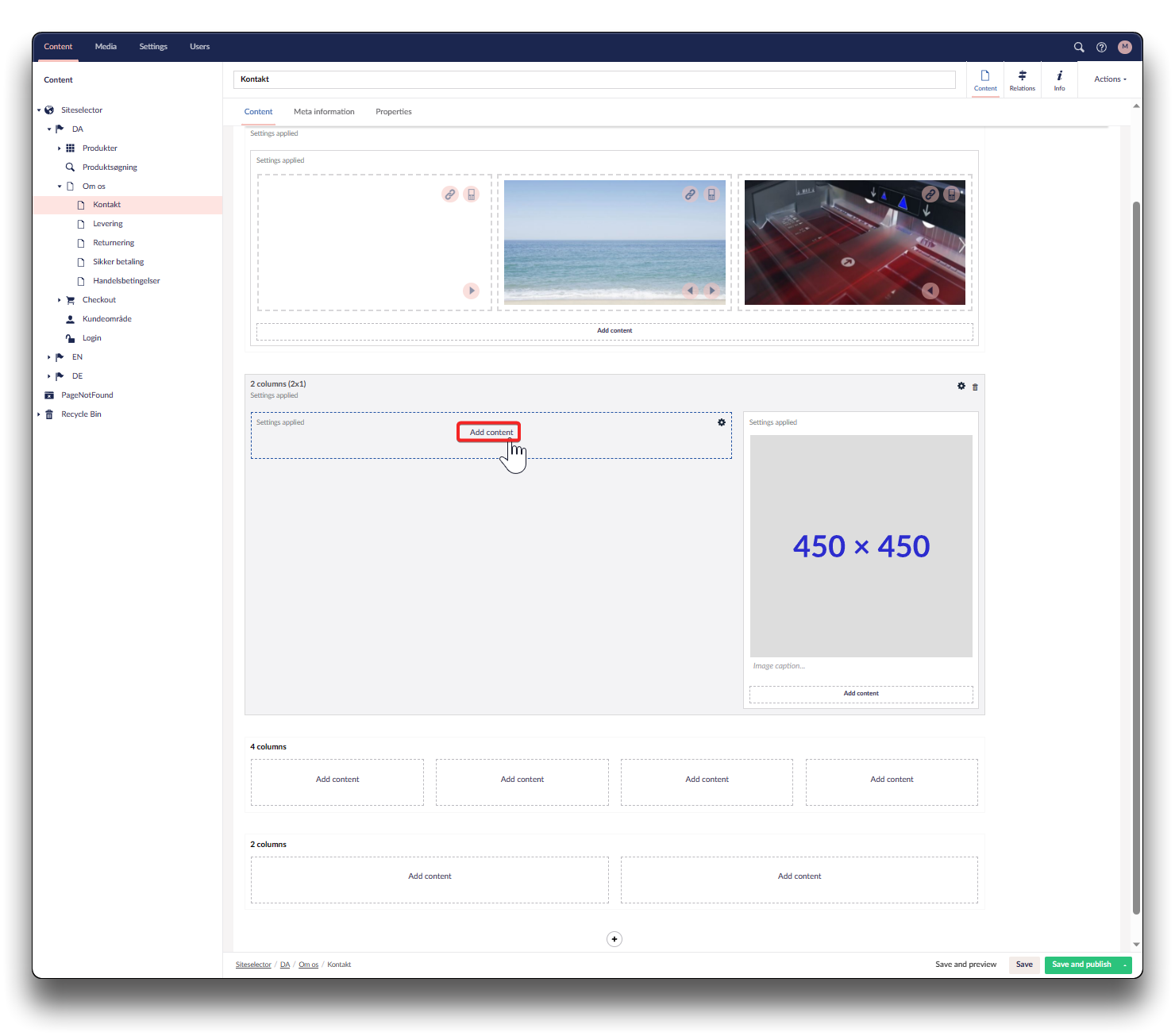Click Save and publish

point(1081,965)
